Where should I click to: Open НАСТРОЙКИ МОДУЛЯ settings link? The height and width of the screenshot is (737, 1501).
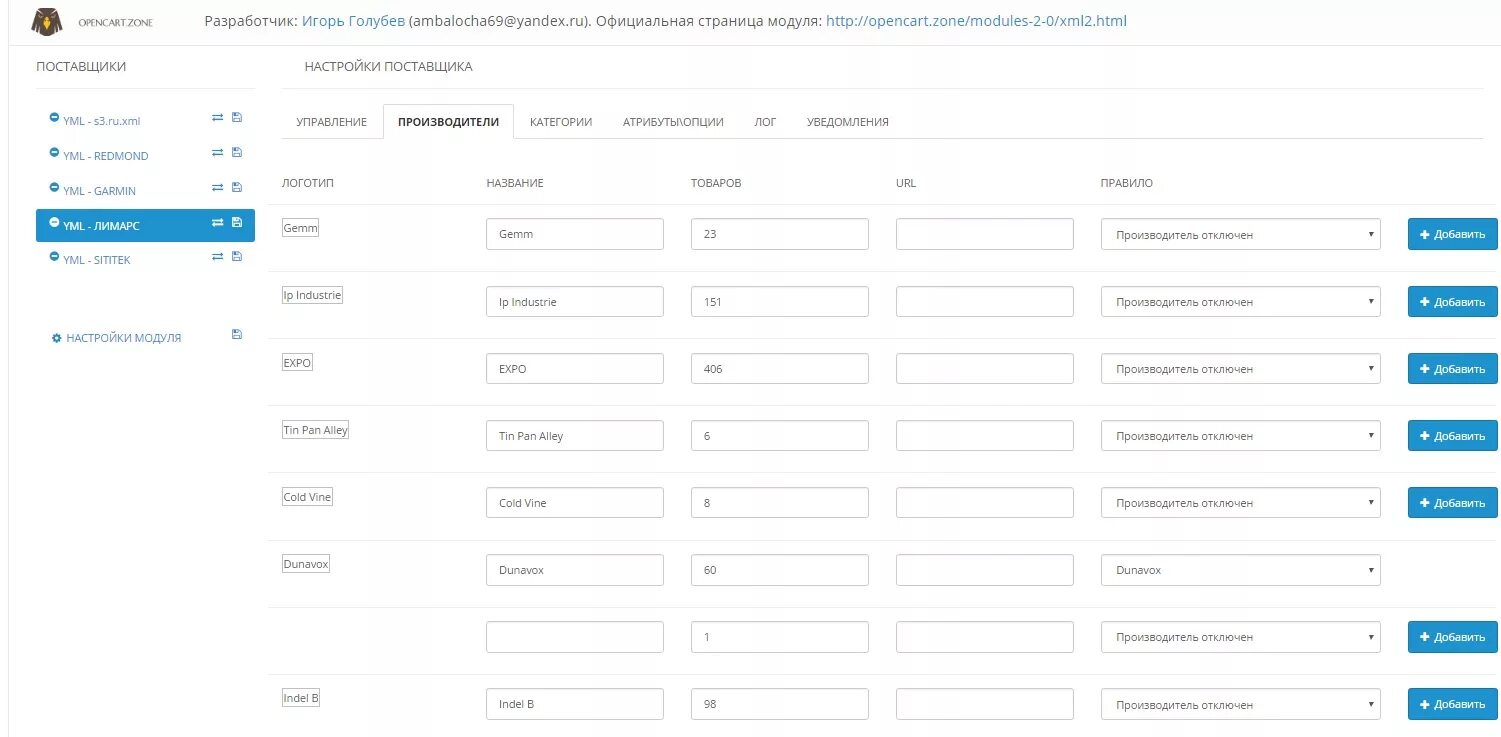point(124,338)
